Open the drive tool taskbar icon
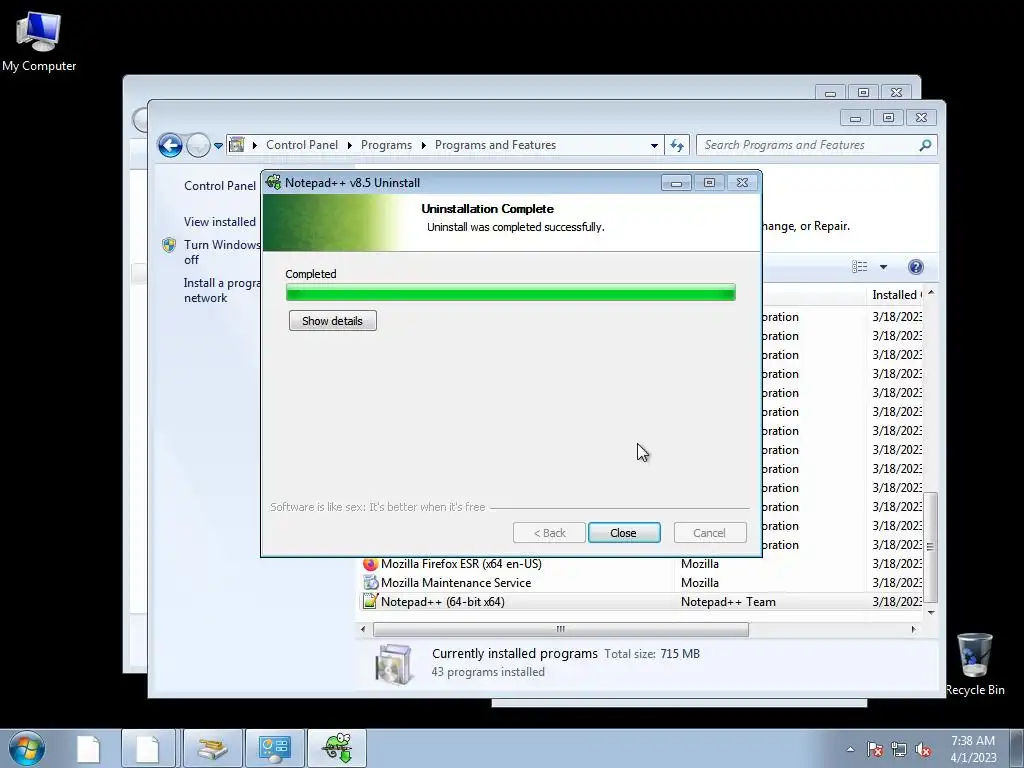Image resolution: width=1024 pixels, height=768 pixels. click(213, 748)
